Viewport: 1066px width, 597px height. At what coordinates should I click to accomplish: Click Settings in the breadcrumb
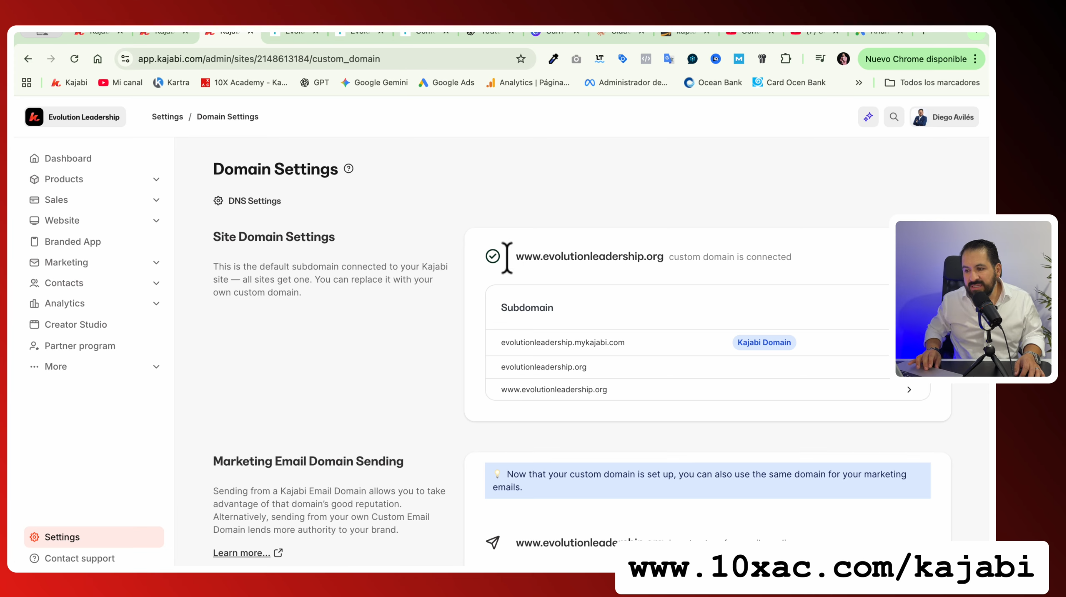pos(167,117)
